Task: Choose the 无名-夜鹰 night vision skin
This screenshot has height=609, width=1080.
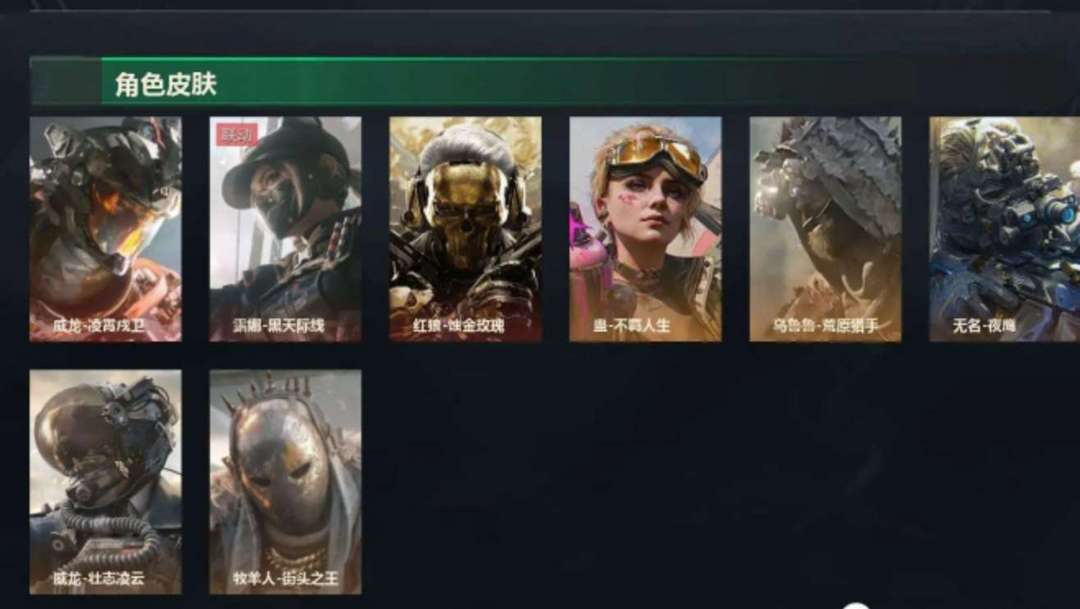Action: pyautogui.click(x=1005, y=229)
